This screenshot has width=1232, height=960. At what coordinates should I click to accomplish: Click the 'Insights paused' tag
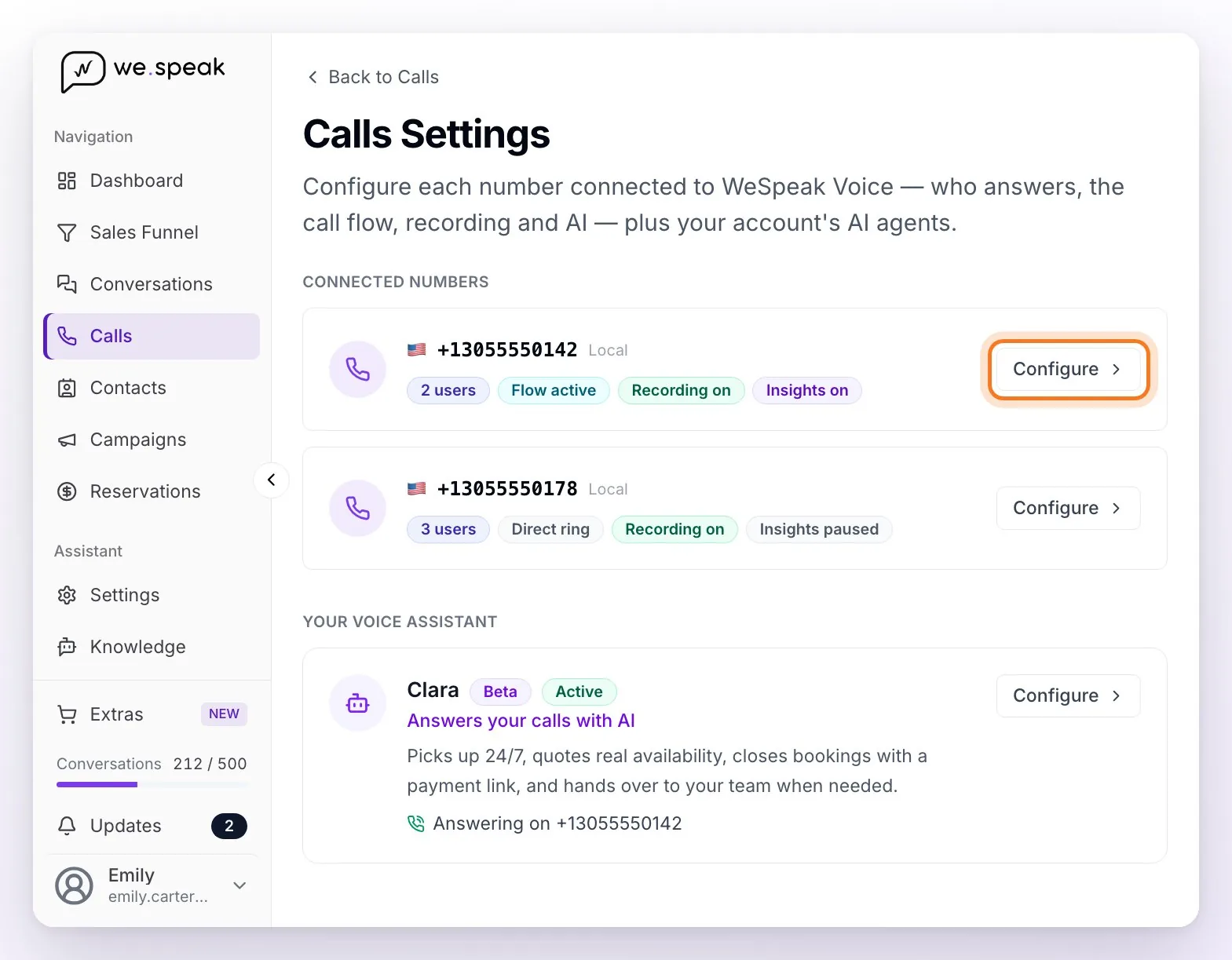click(x=819, y=529)
